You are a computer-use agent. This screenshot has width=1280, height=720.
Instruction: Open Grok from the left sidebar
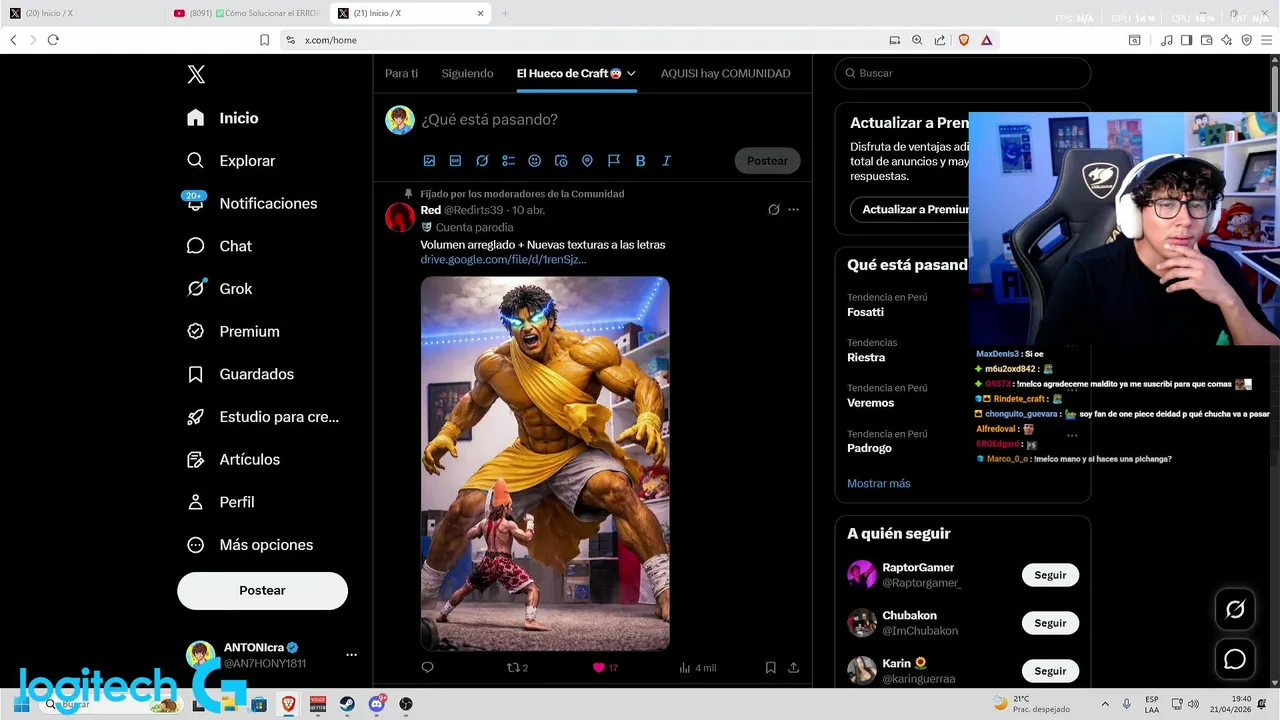click(220, 289)
